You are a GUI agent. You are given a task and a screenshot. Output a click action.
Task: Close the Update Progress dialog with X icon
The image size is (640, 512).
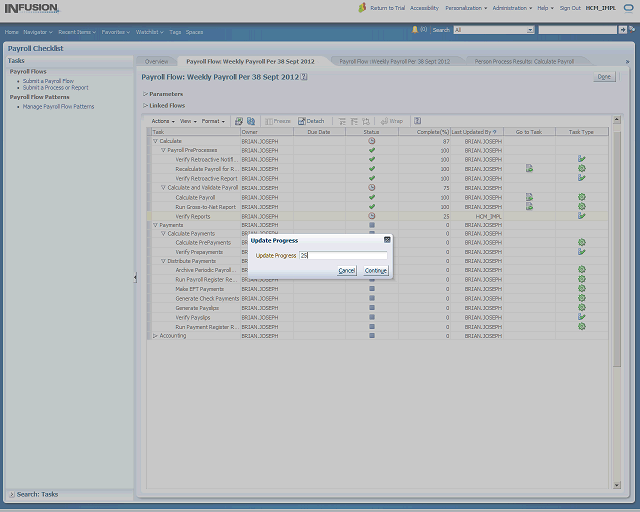(387, 240)
